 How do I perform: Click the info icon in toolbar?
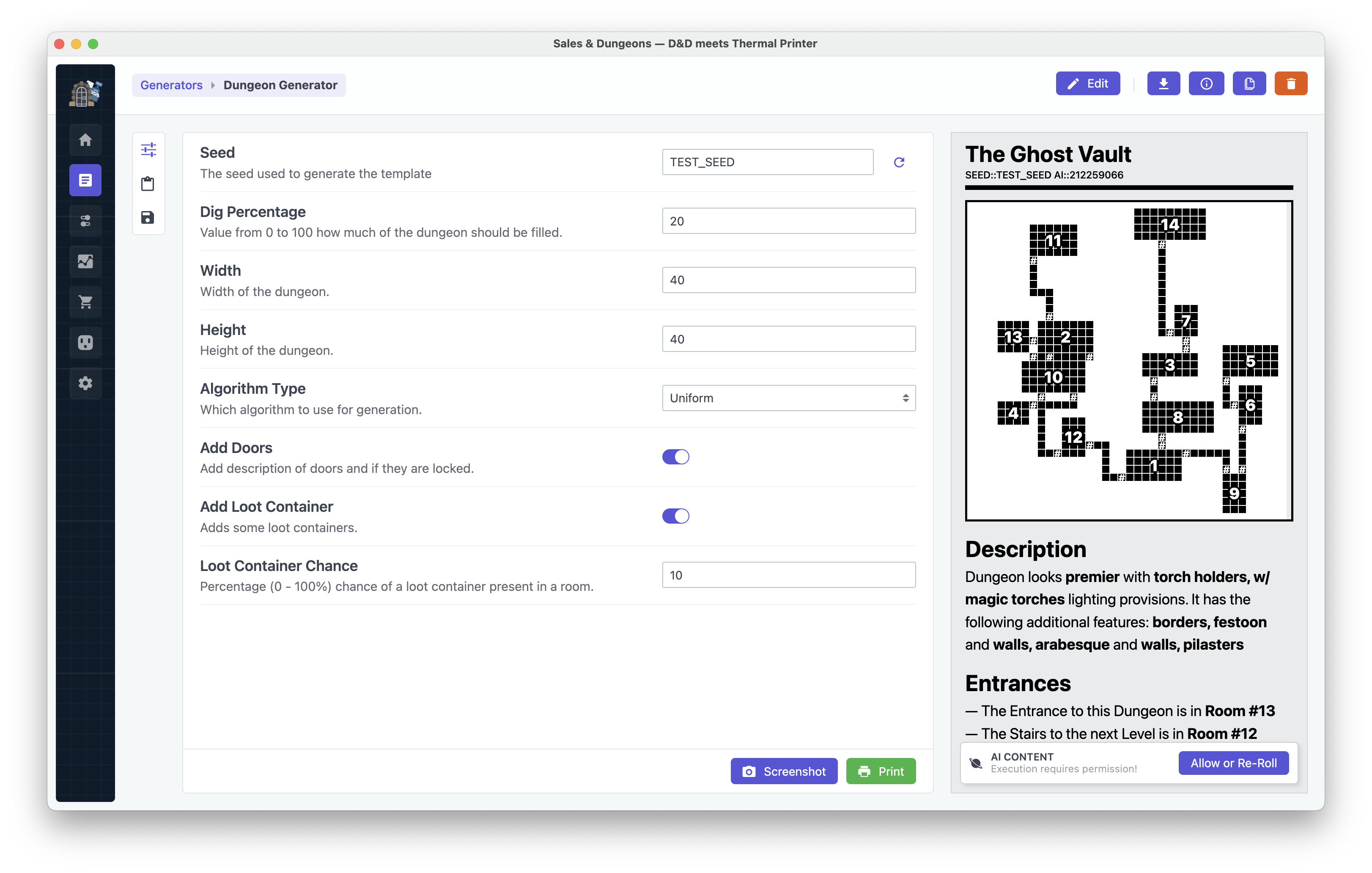[1206, 84]
